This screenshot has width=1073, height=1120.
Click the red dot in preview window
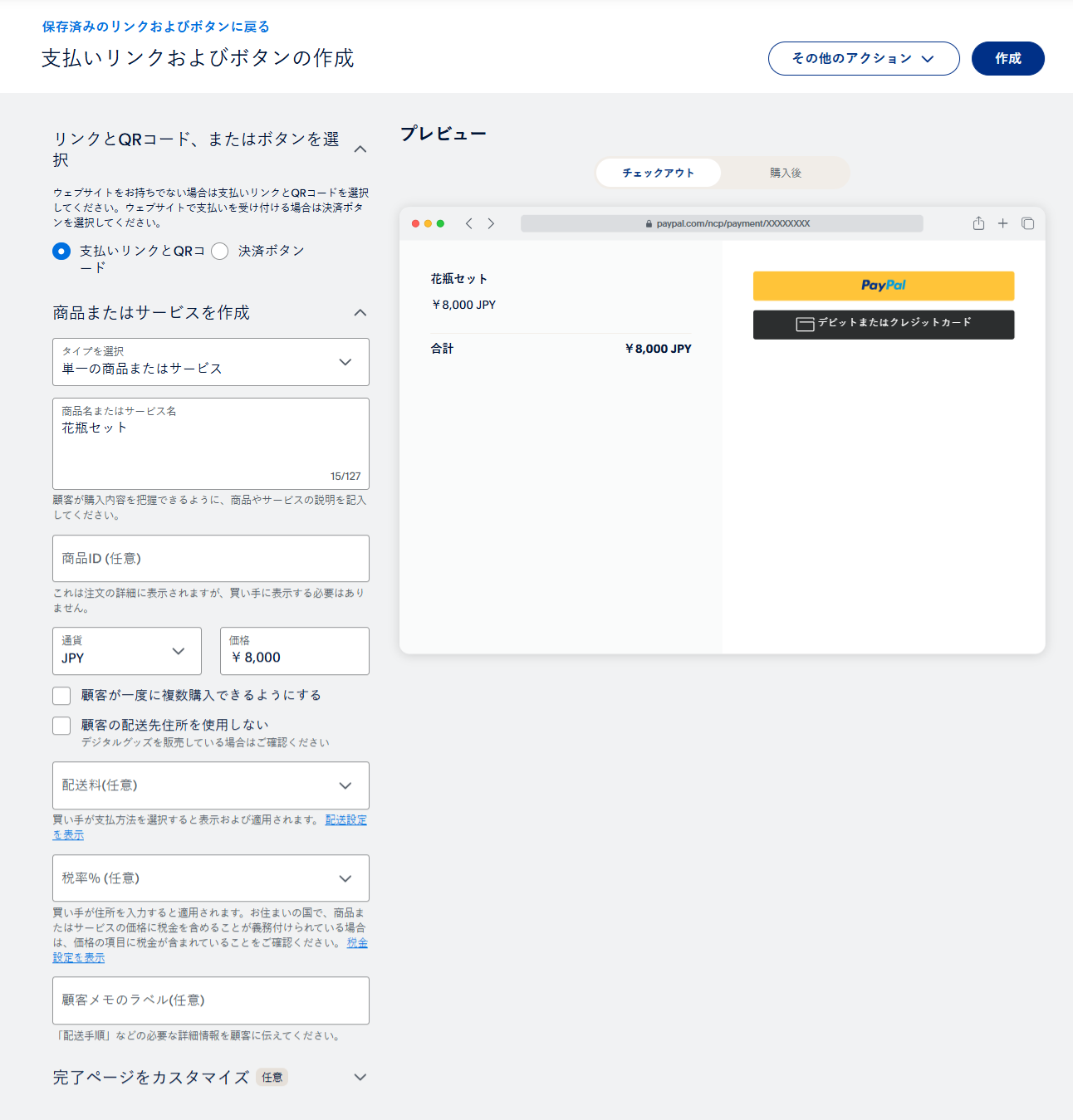pos(415,223)
